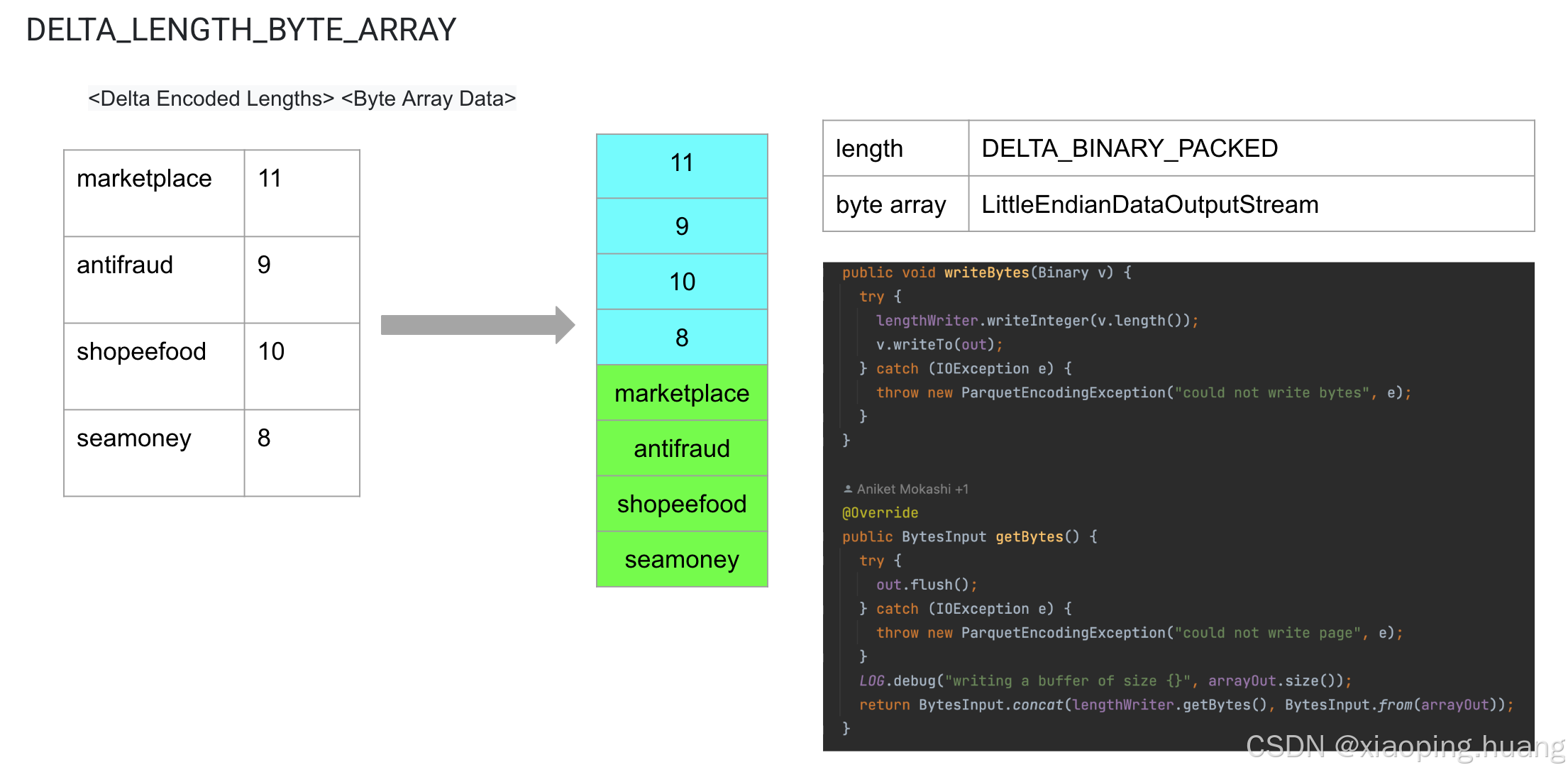Viewport: 1568px width, 772px height.
Task: Click the green marketplace block
Action: point(681,392)
